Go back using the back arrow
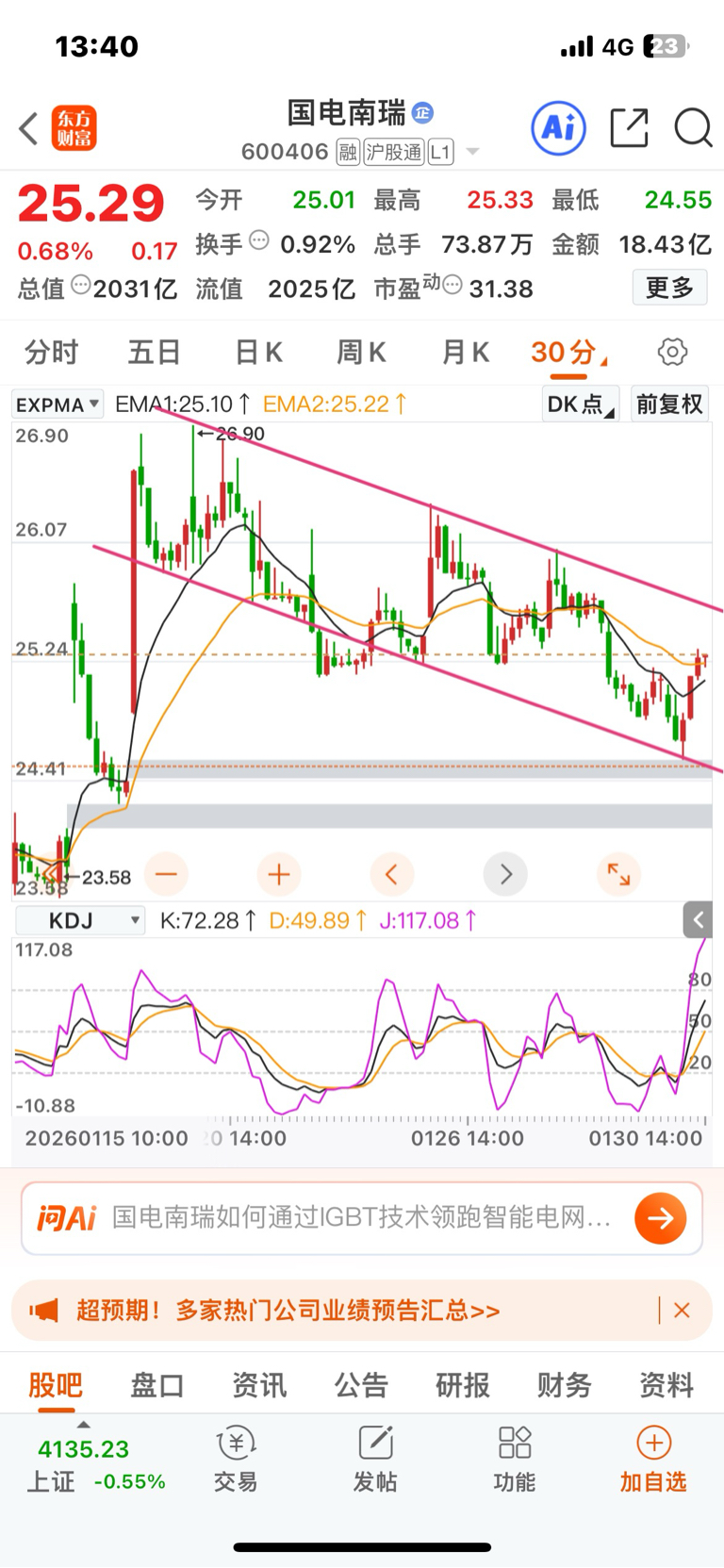The image size is (724, 1568). point(28,128)
